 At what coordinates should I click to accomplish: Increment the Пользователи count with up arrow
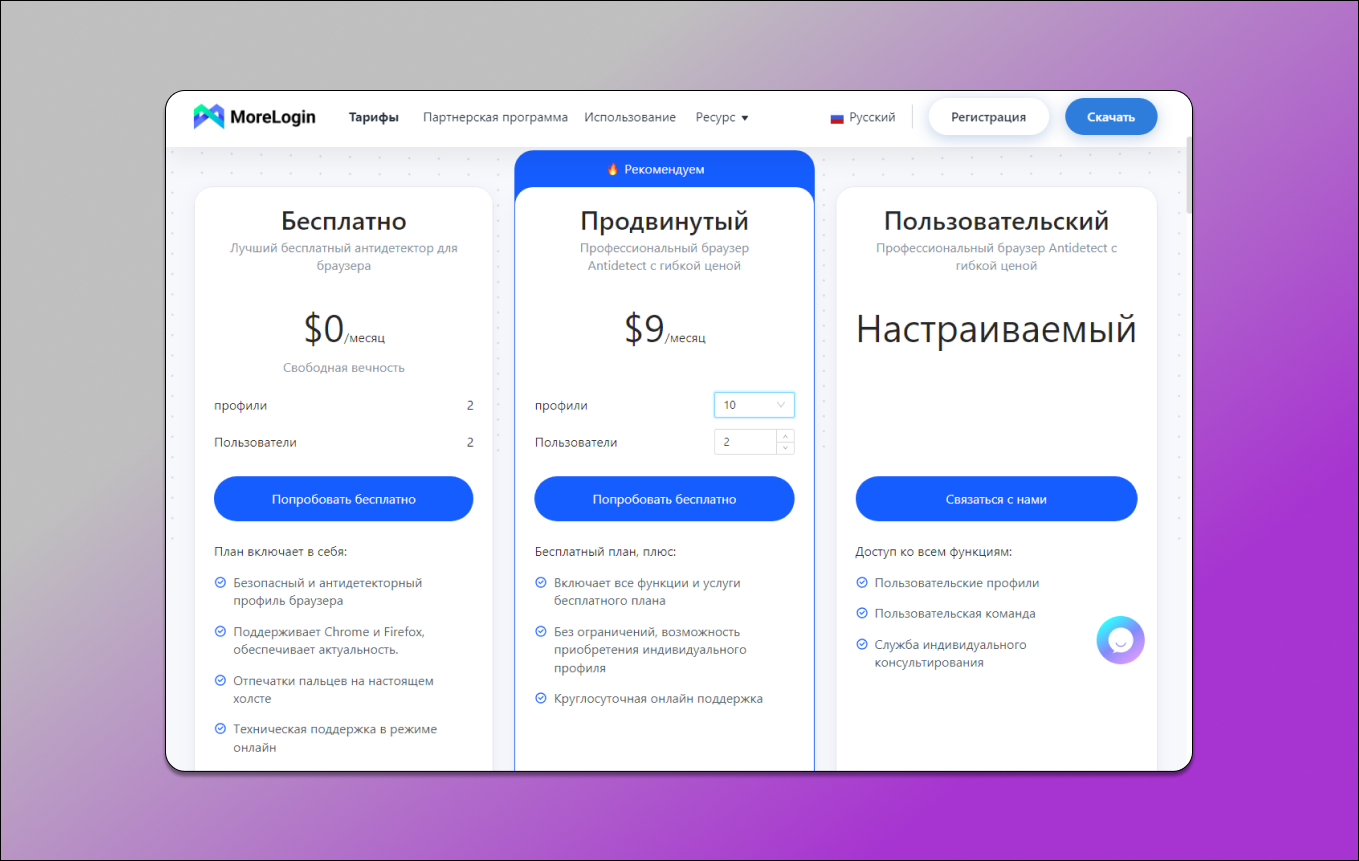(786, 436)
